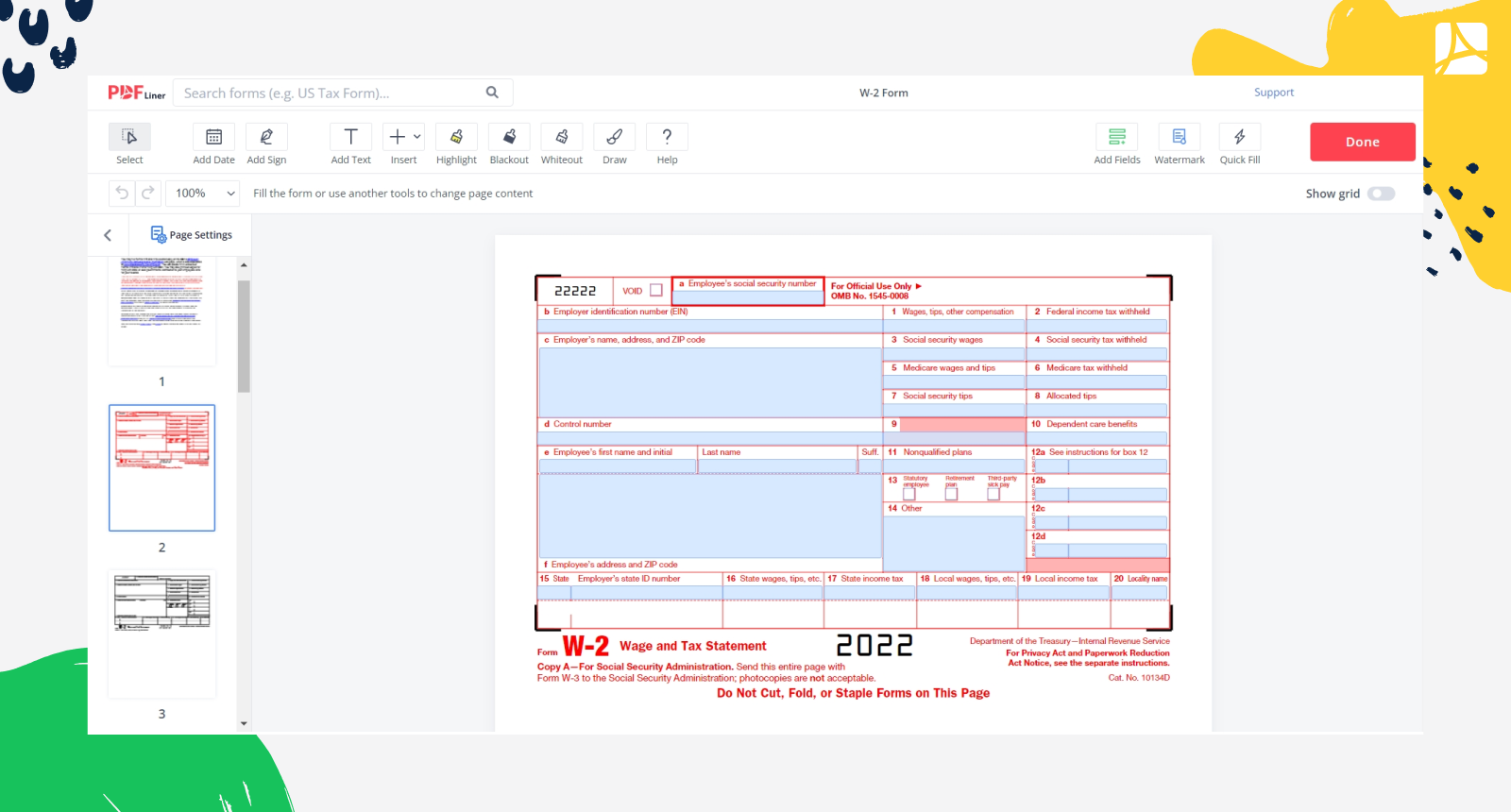This screenshot has height=812, width=1511.
Task: Click the employee's social security number field
Action: [x=748, y=297]
